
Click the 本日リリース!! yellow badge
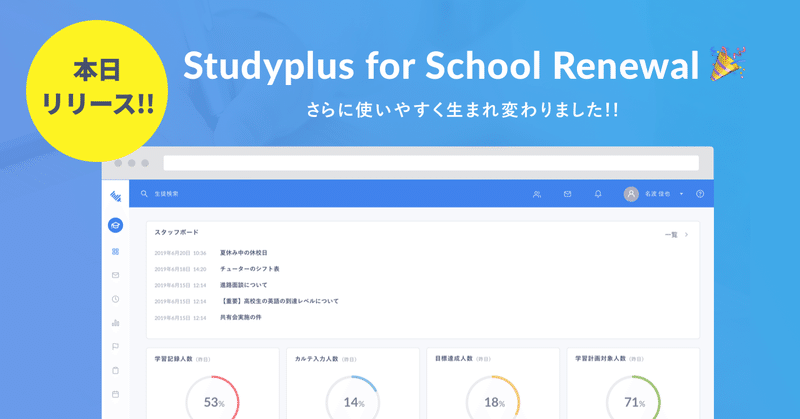pyautogui.click(x=97, y=91)
